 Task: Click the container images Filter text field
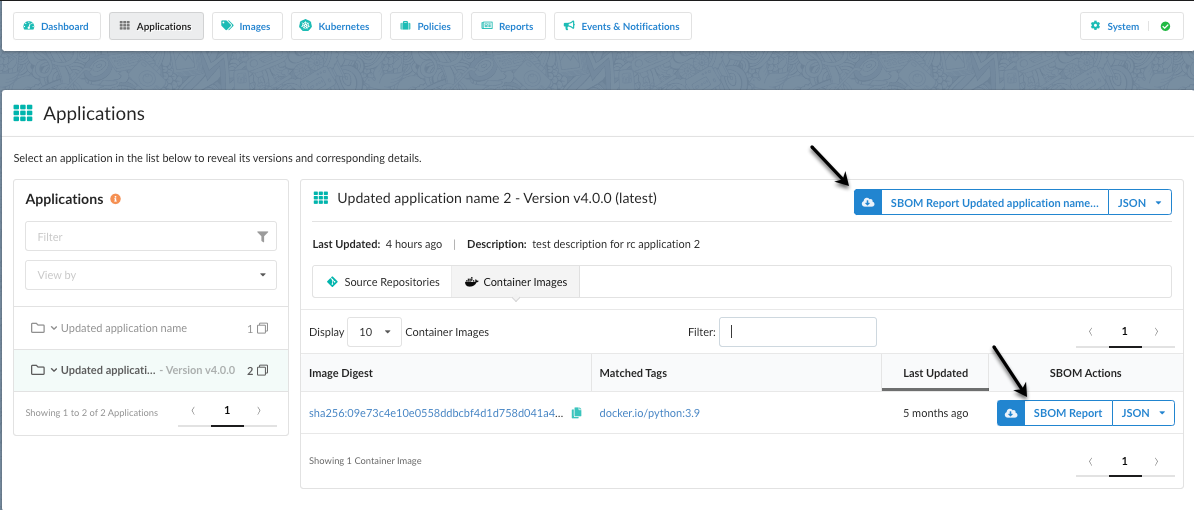[798, 332]
